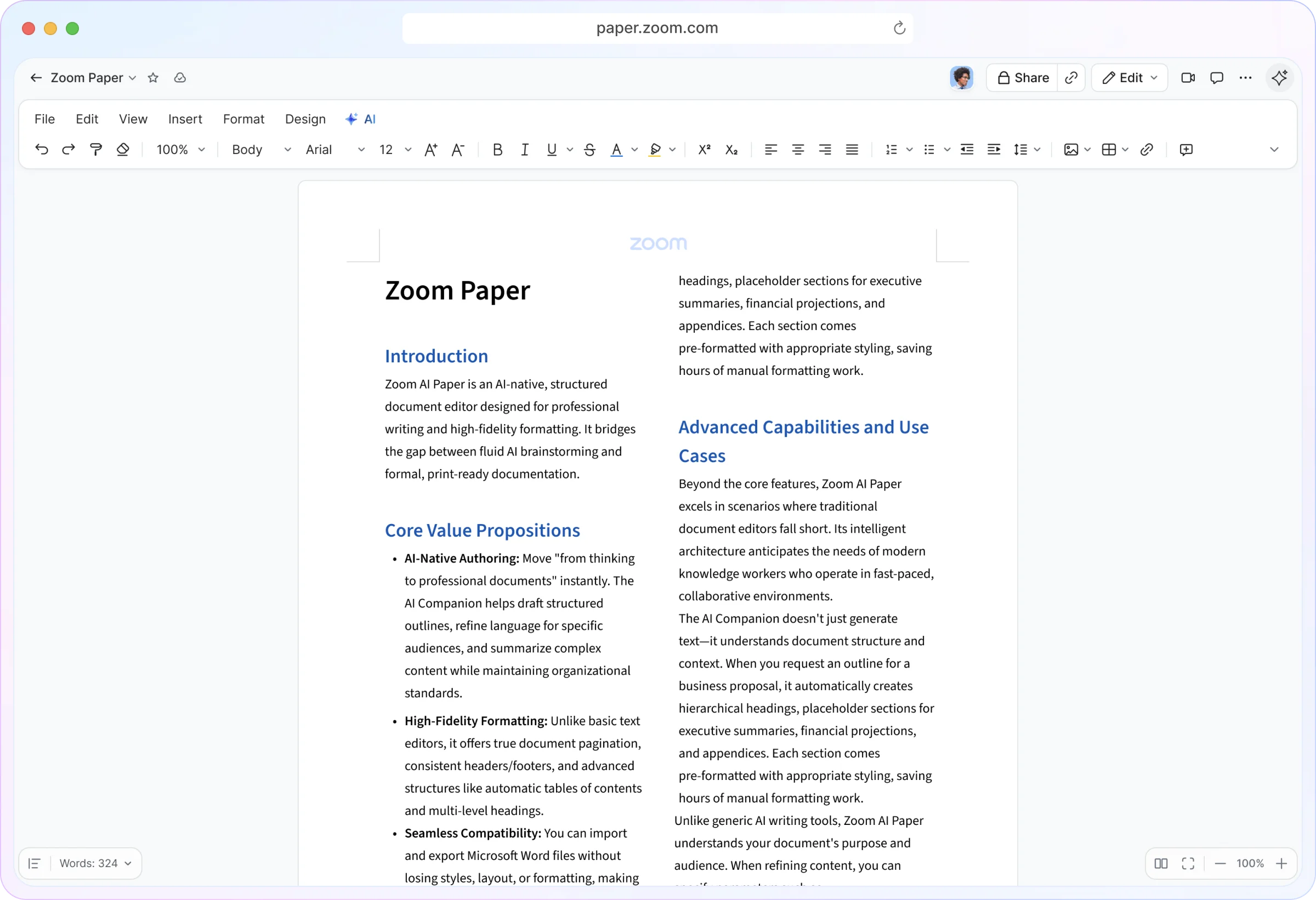
Task: Enter fullscreen mode
Action: [x=1188, y=863]
